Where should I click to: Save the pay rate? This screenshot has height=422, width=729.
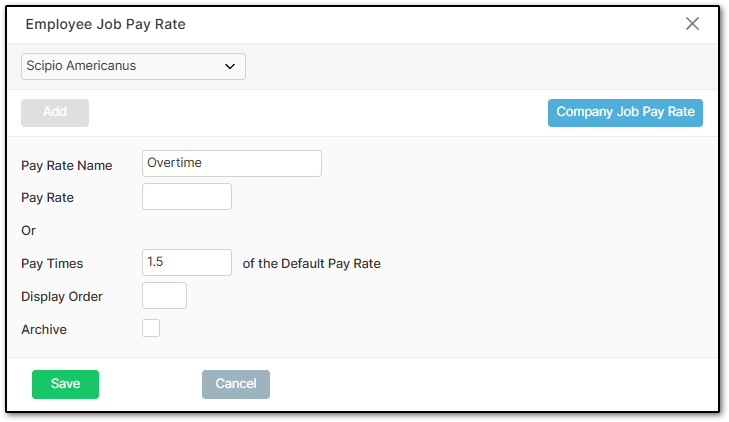pos(65,384)
